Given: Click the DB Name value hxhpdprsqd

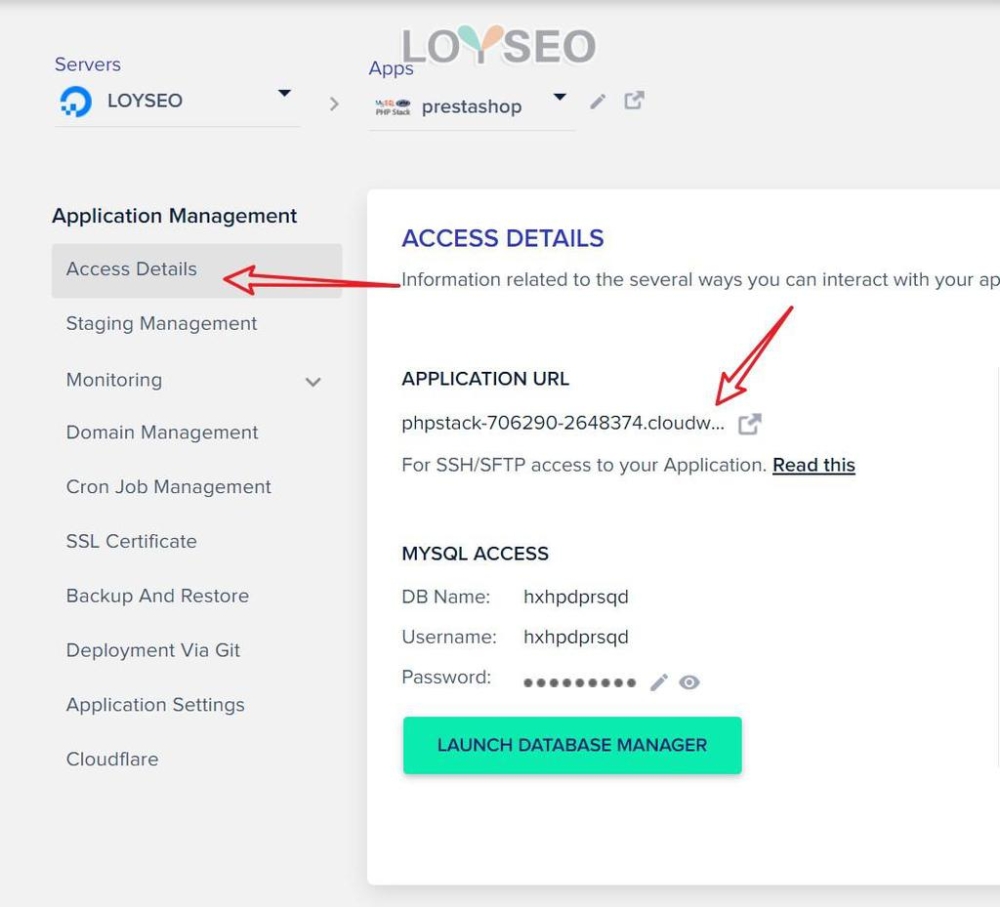Looking at the screenshot, I should click(575, 597).
